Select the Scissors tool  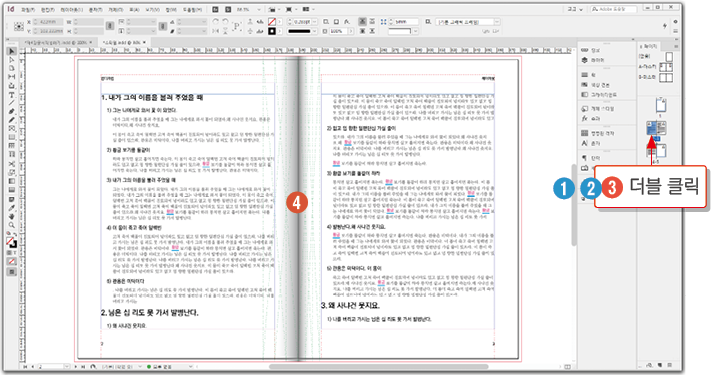click(x=12, y=164)
